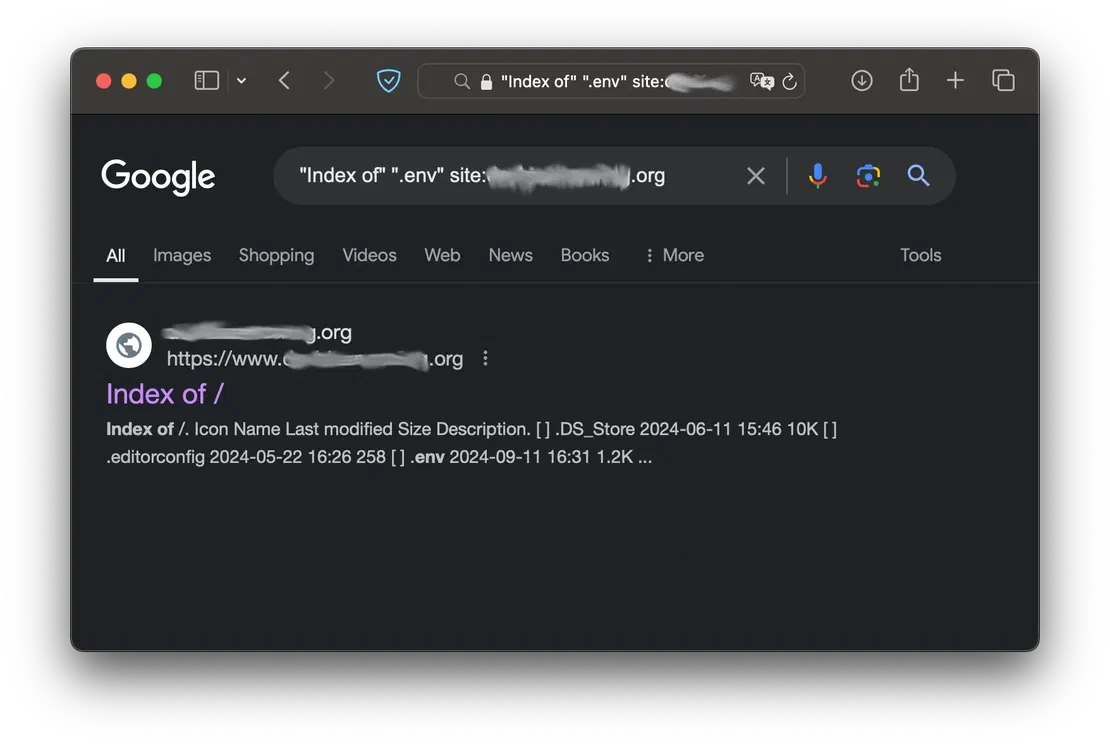Show Safari downloads

point(862,81)
